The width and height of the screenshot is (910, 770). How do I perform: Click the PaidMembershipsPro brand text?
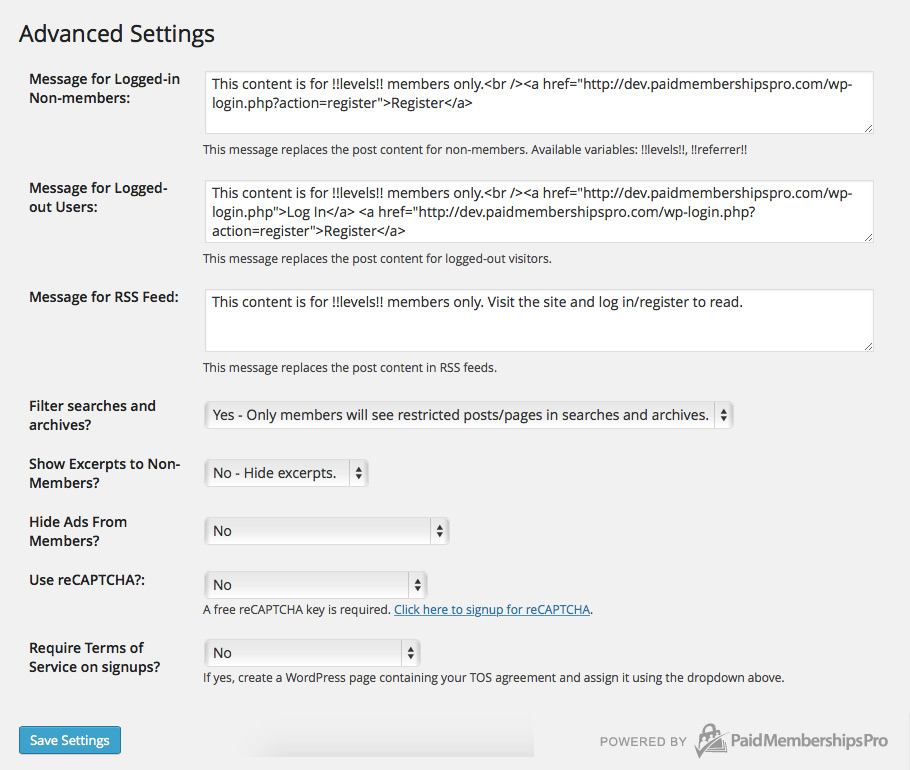809,741
